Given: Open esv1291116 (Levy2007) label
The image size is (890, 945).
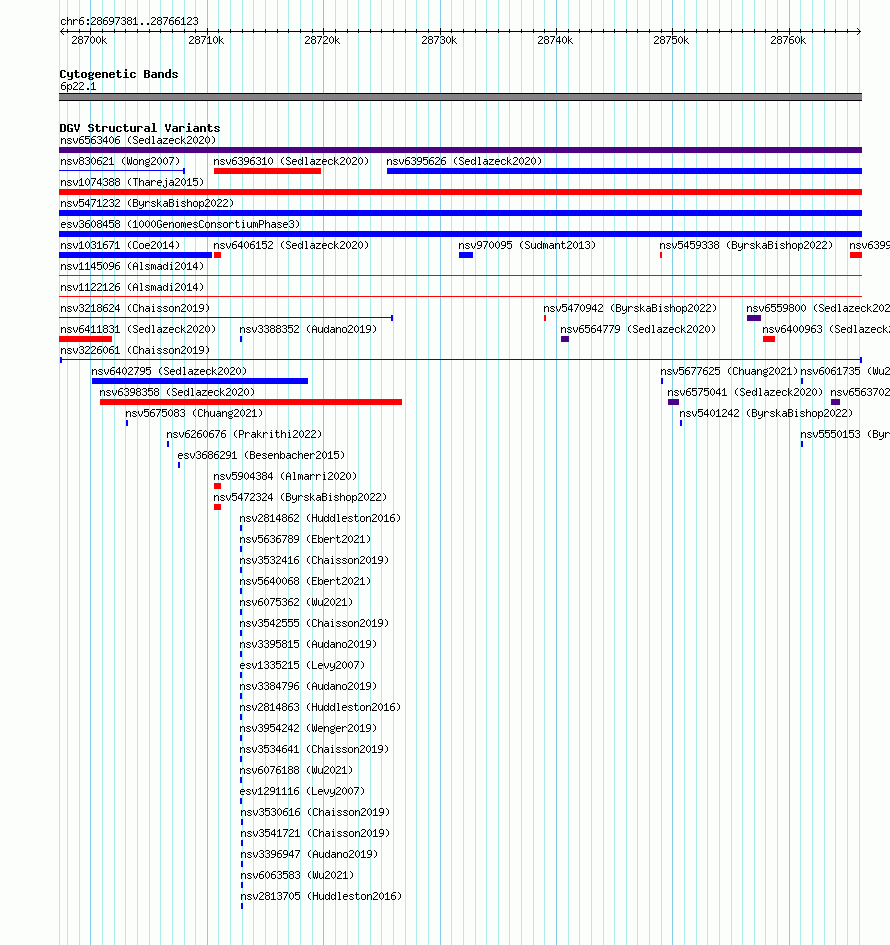Looking at the screenshot, I should coord(302,791).
